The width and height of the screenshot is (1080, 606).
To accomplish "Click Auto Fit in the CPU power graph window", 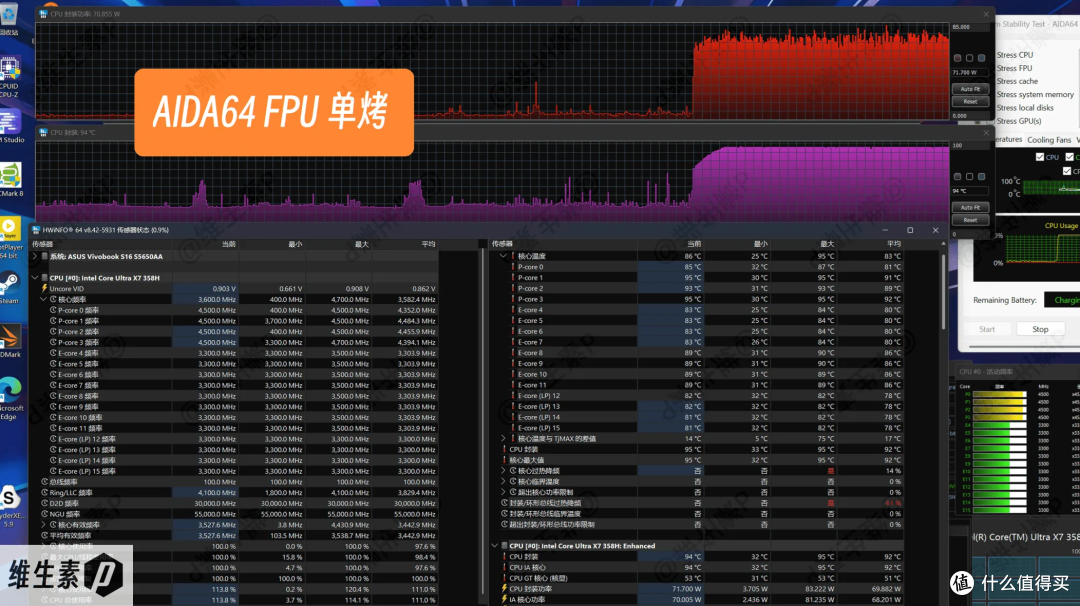I will coord(970,89).
